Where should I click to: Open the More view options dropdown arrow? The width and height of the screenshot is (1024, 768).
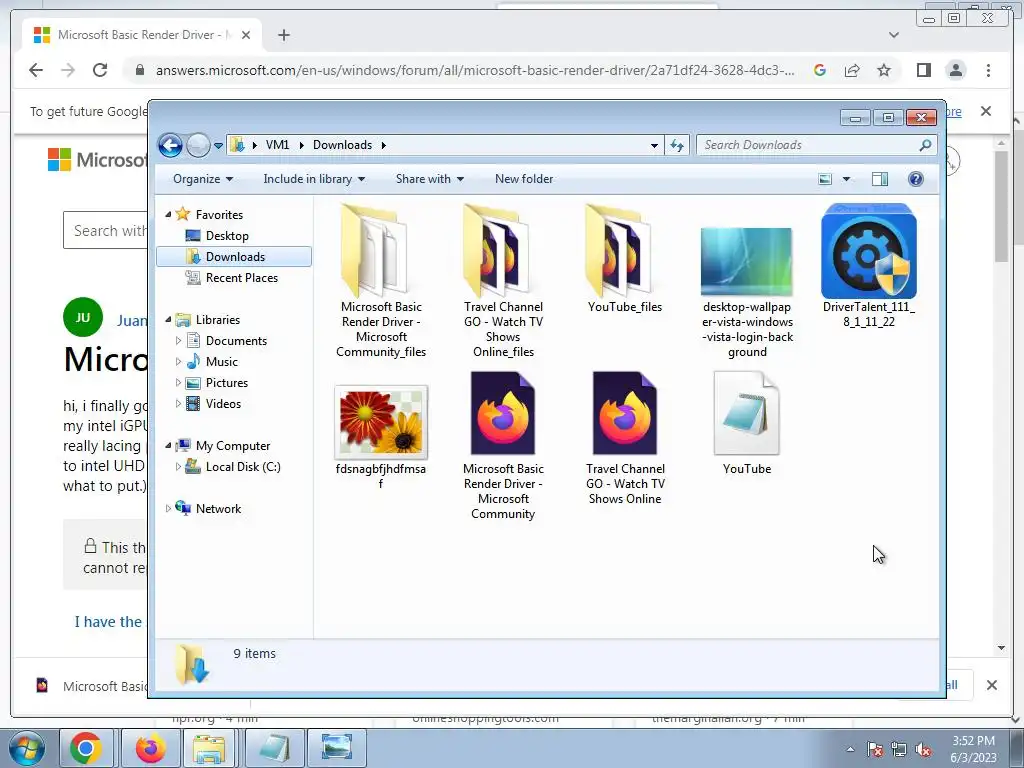coord(846,179)
